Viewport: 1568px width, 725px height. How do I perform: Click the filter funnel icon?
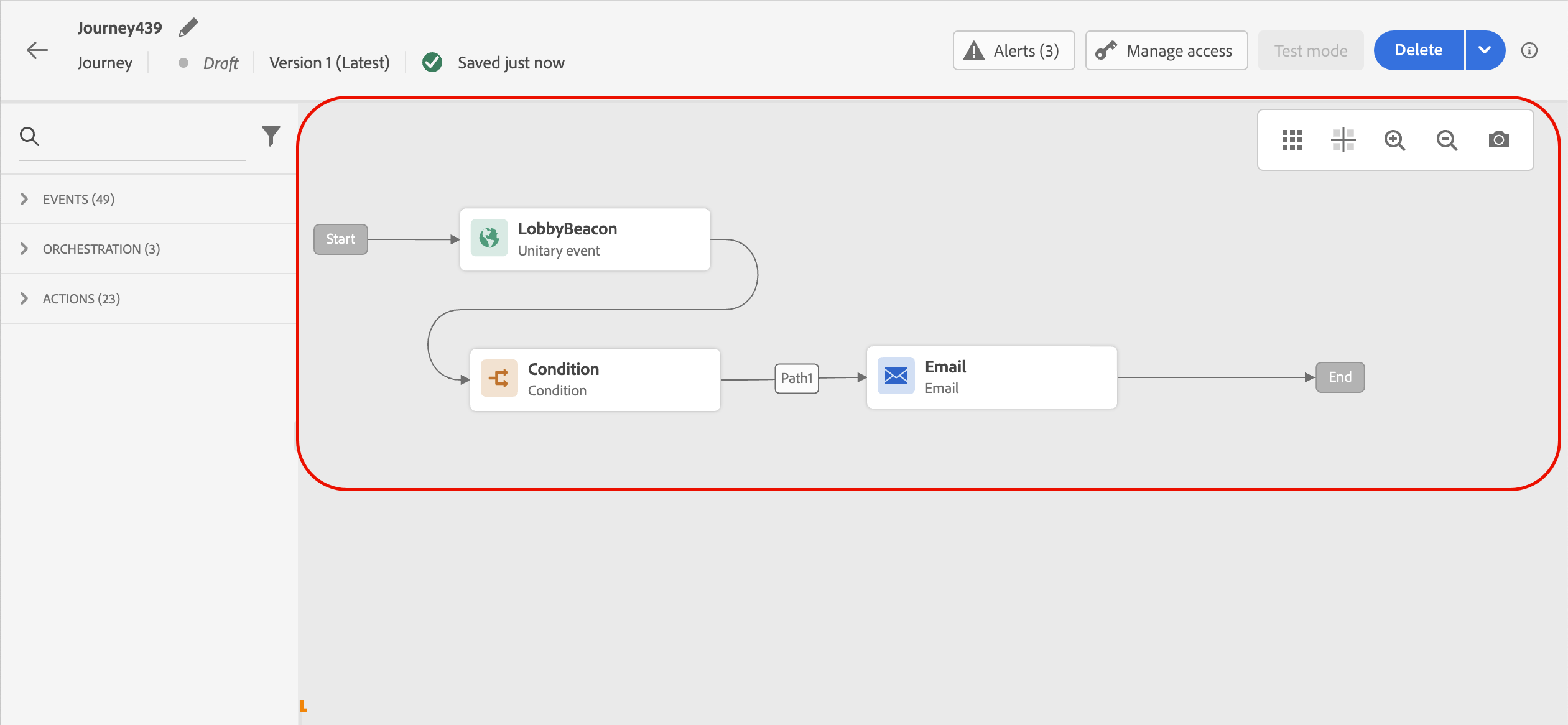pos(271,136)
